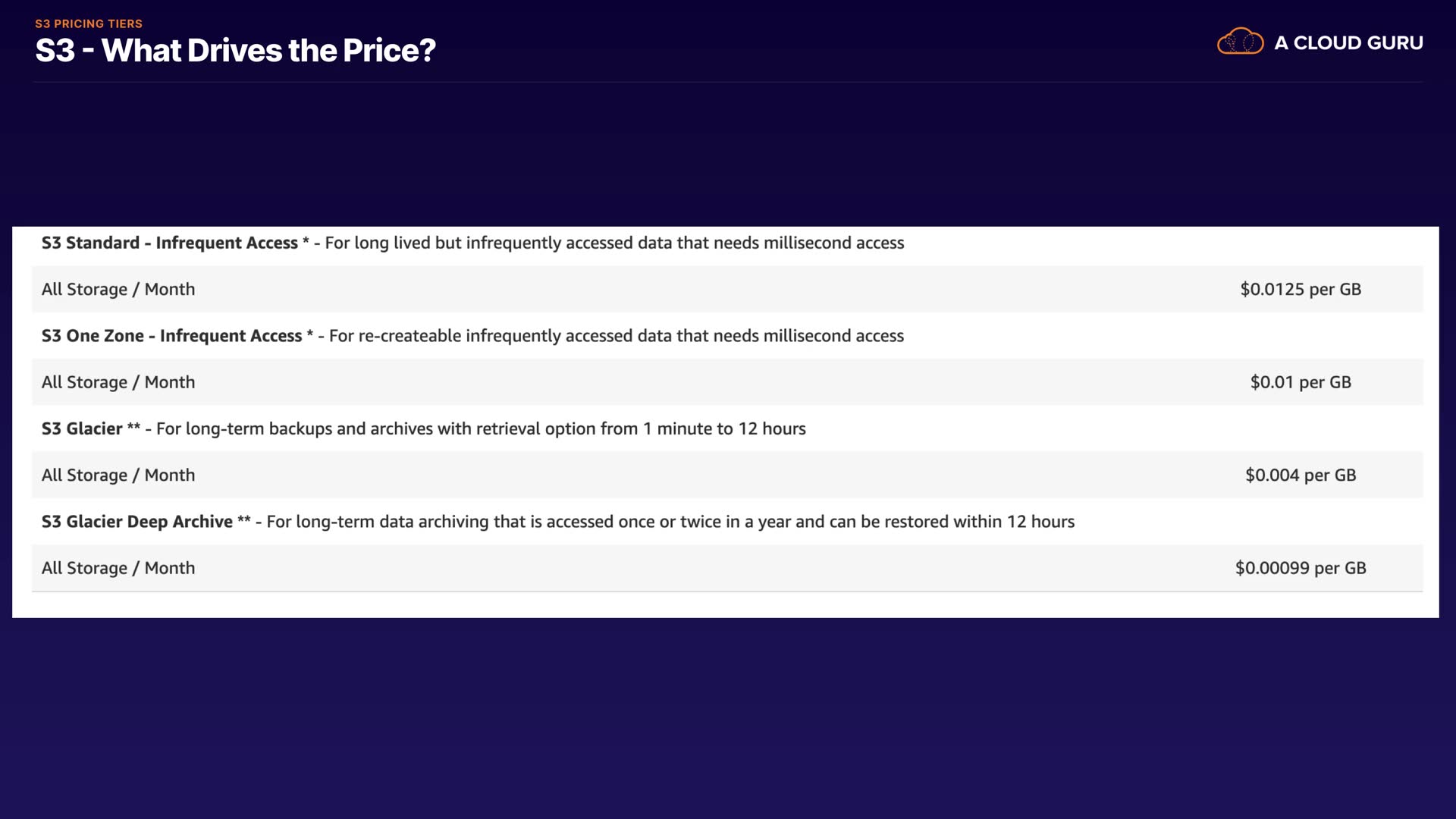Select the "S3 Standard - Infrequent Access" heading
This screenshot has height=819, width=1456.
pyautogui.click(x=169, y=243)
